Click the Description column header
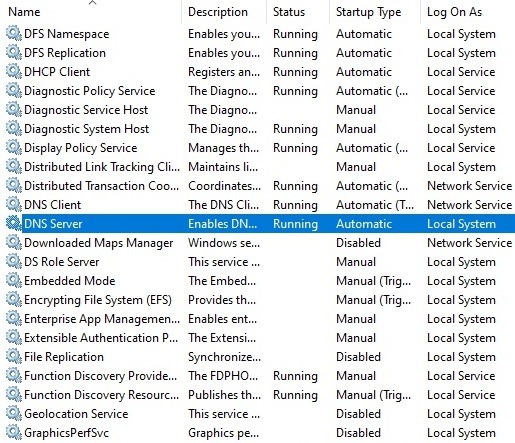 (x=218, y=12)
